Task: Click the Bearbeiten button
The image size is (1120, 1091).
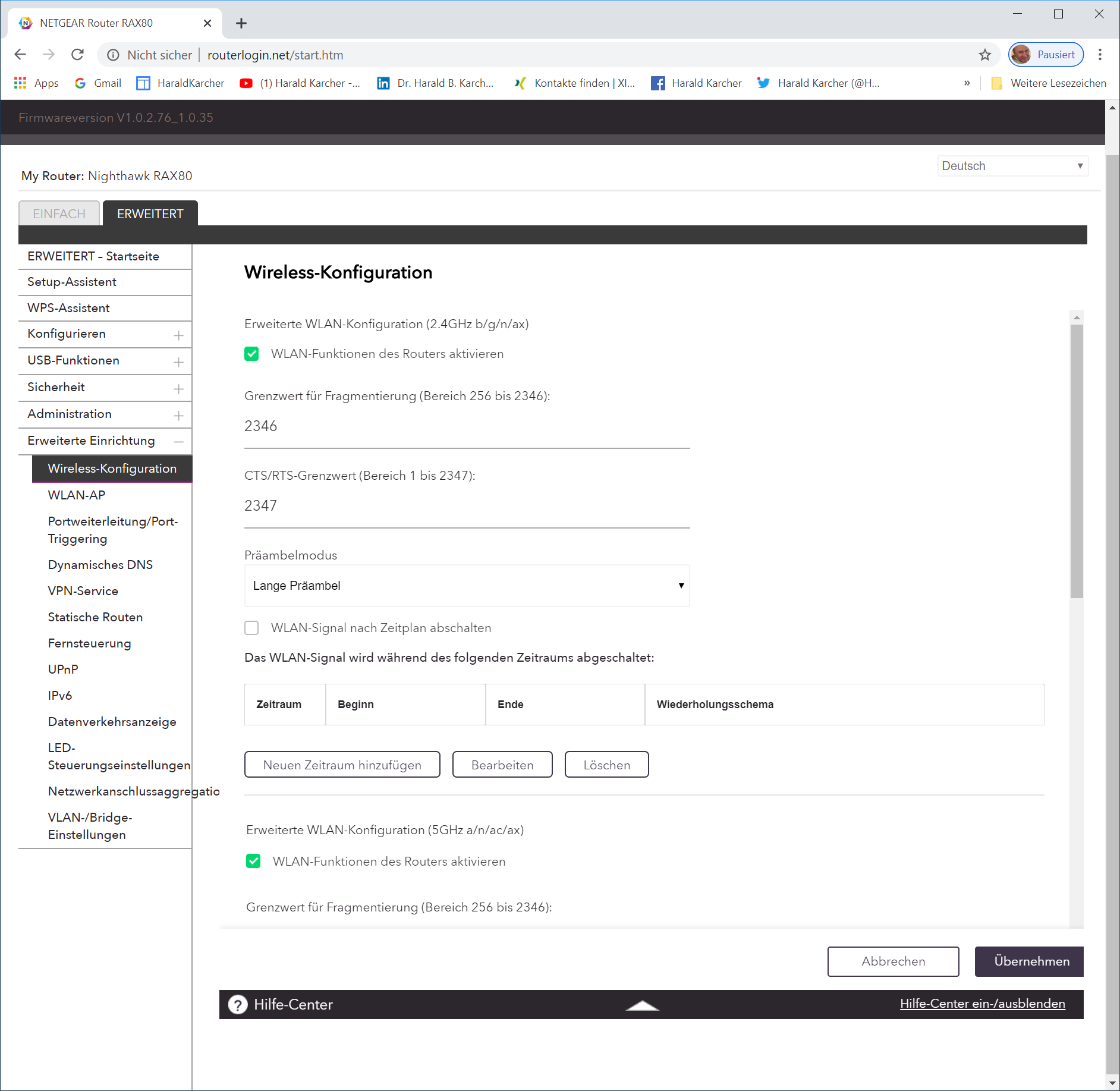Action: (x=502, y=765)
